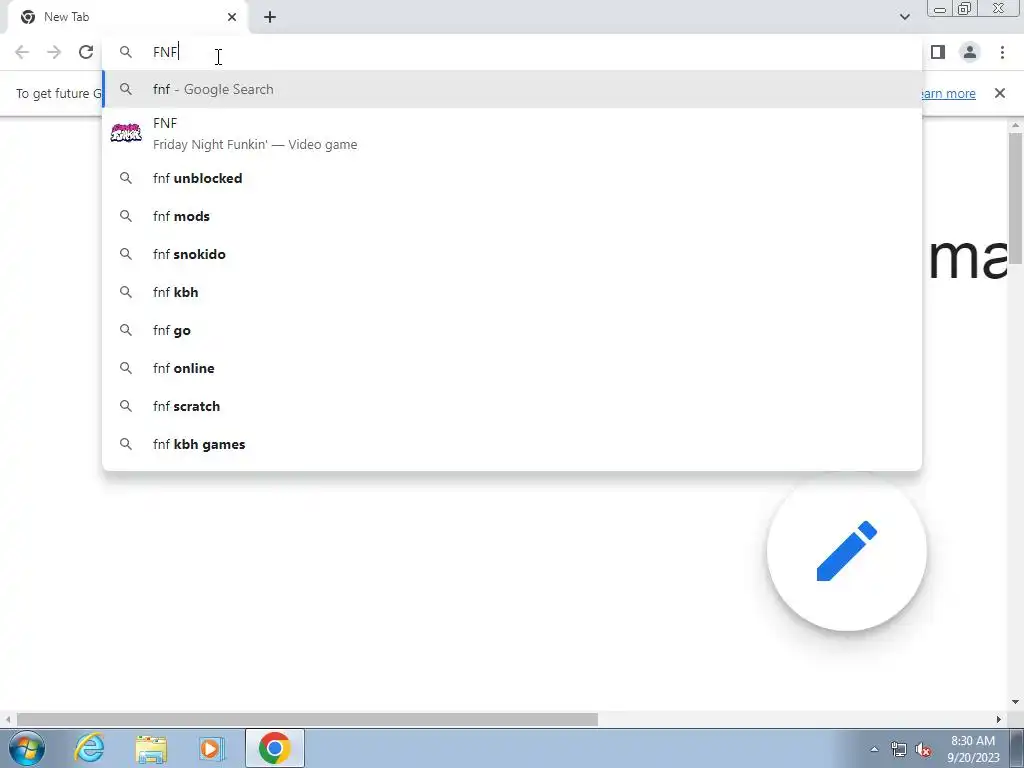This screenshot has width=1024, height=768.
Task: Click the Friday Night Funkin' logo thumbnail
Action: point(126,133)
